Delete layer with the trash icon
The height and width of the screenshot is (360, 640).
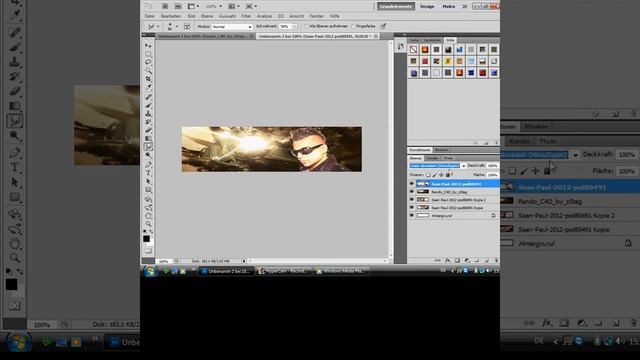496,260
